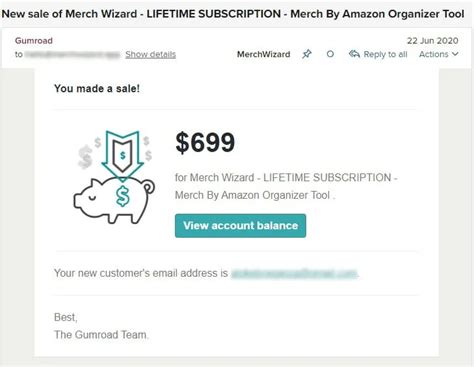Show details of the email recipients
Image resolution: width=474 pixels, height=367 pixels.
tap(150, 54)
